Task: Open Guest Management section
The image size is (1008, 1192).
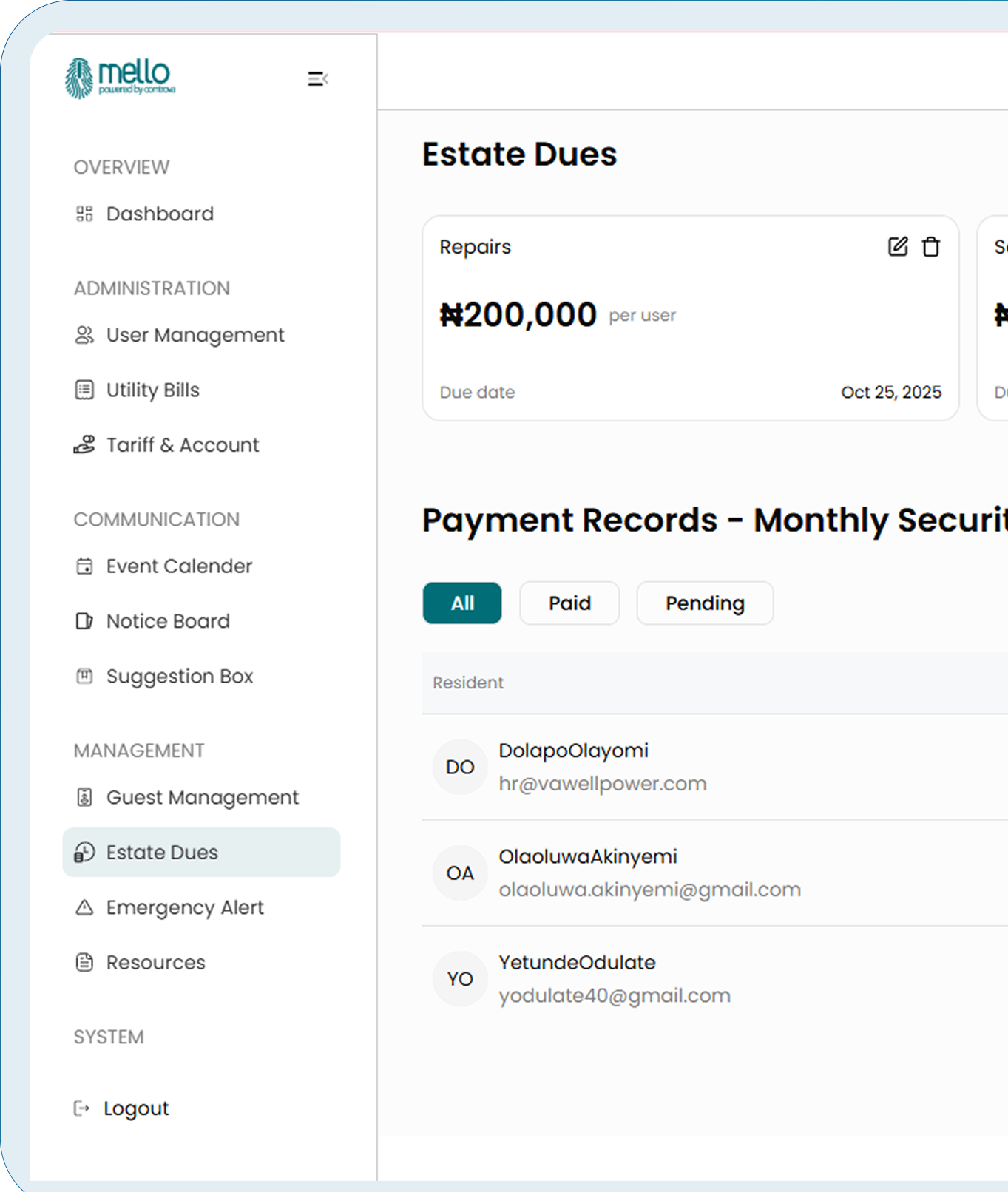Action: tap(202, 797)
